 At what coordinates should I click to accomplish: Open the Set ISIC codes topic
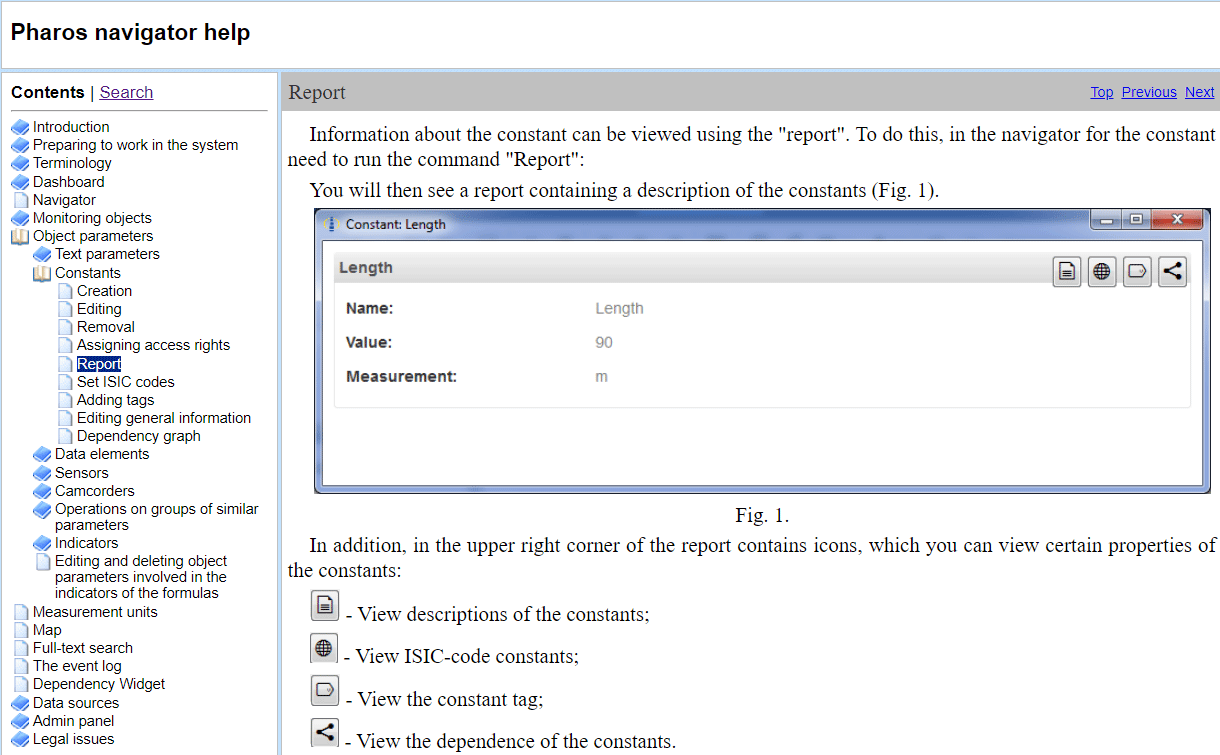[x=125, y=382]
